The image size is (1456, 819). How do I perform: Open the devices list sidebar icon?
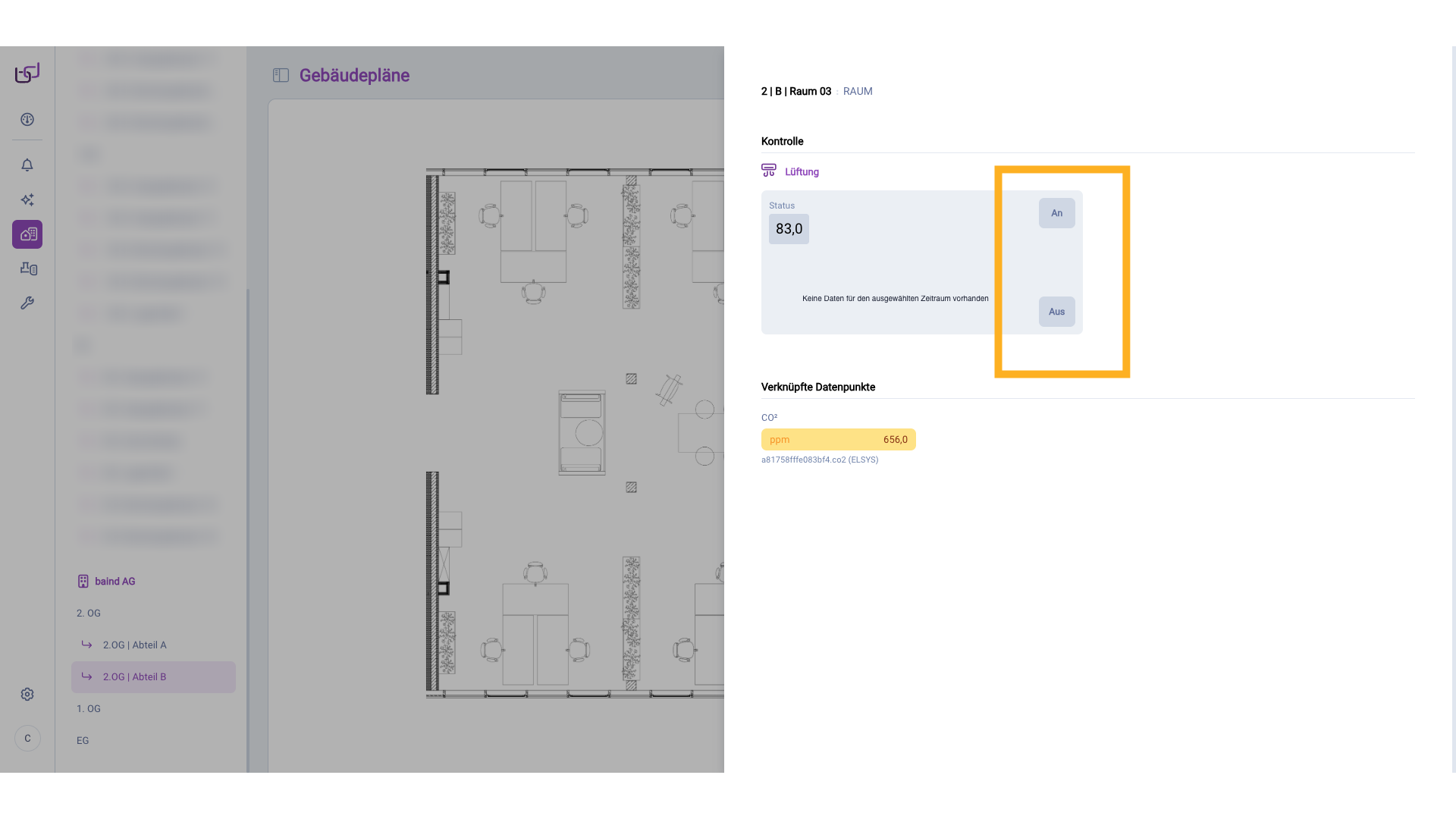click(28, 268)
